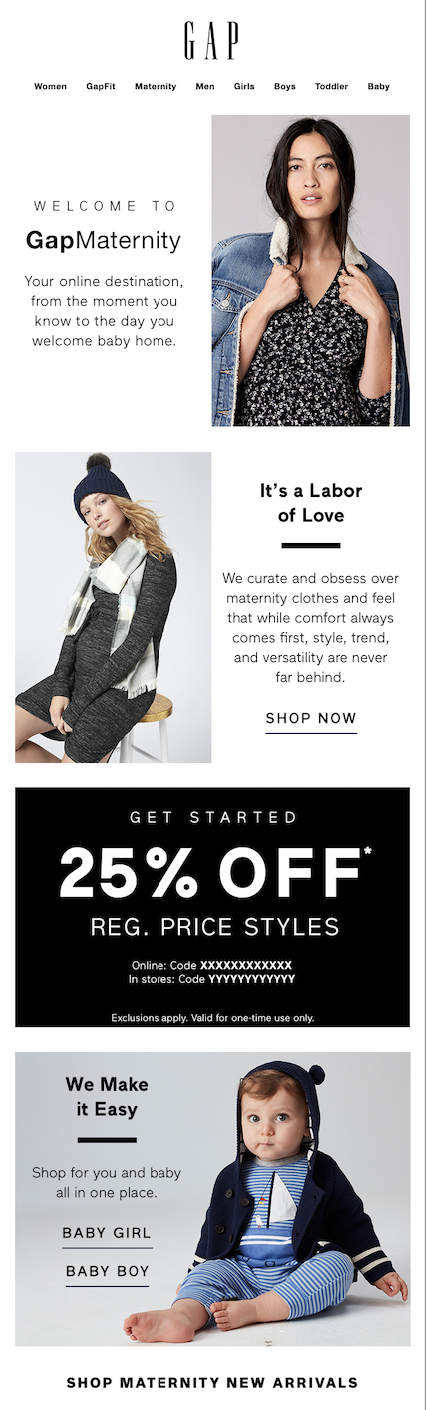Click SHOP NOW link
Image resolution: width=426 pixels, height=1410 pixels.
311,719
